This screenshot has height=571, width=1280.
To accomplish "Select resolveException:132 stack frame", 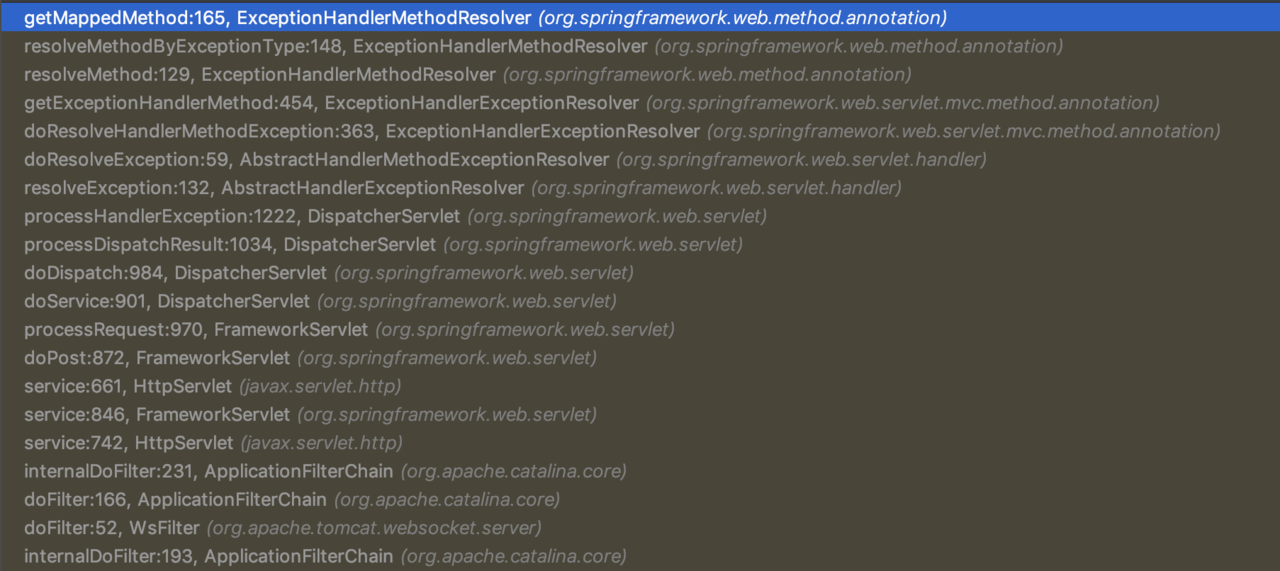I will [x=640, y=188].
